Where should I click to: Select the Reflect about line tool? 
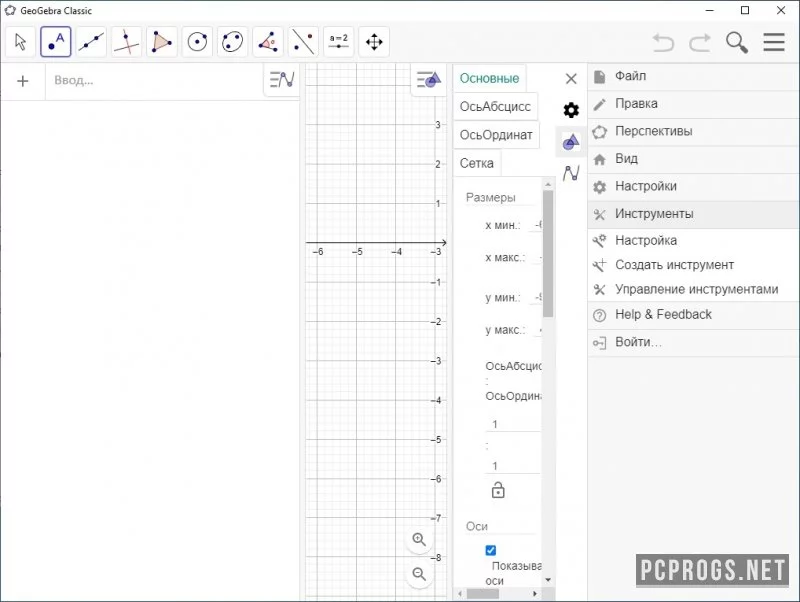(x=303, y=42)
